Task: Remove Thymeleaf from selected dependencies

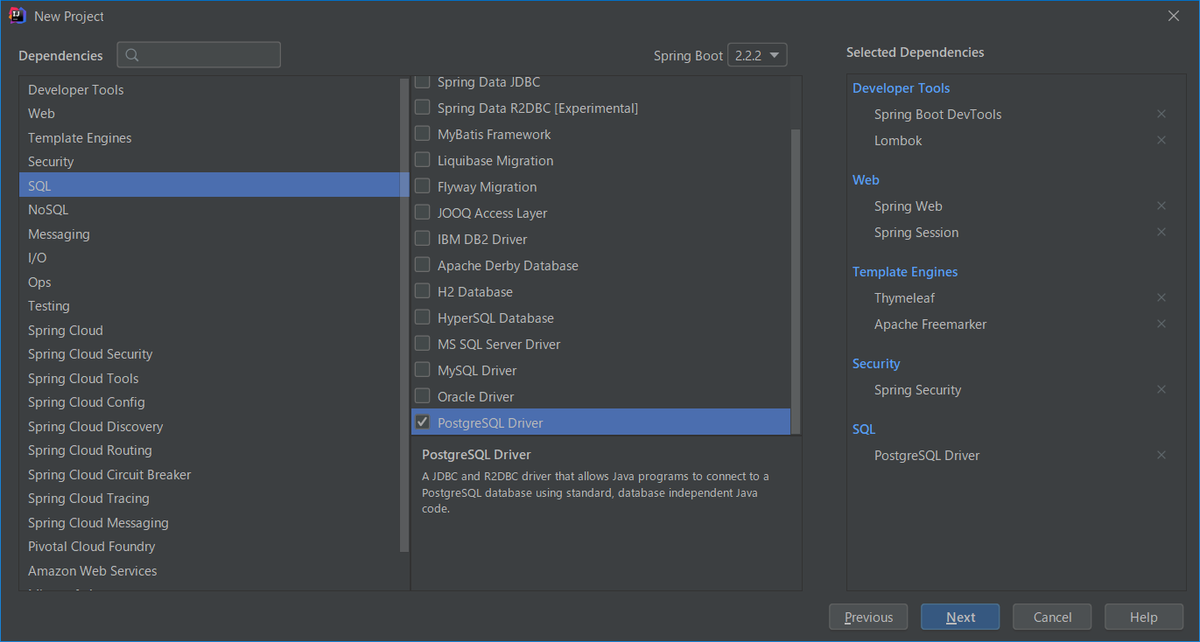Action: [1161, 298]
